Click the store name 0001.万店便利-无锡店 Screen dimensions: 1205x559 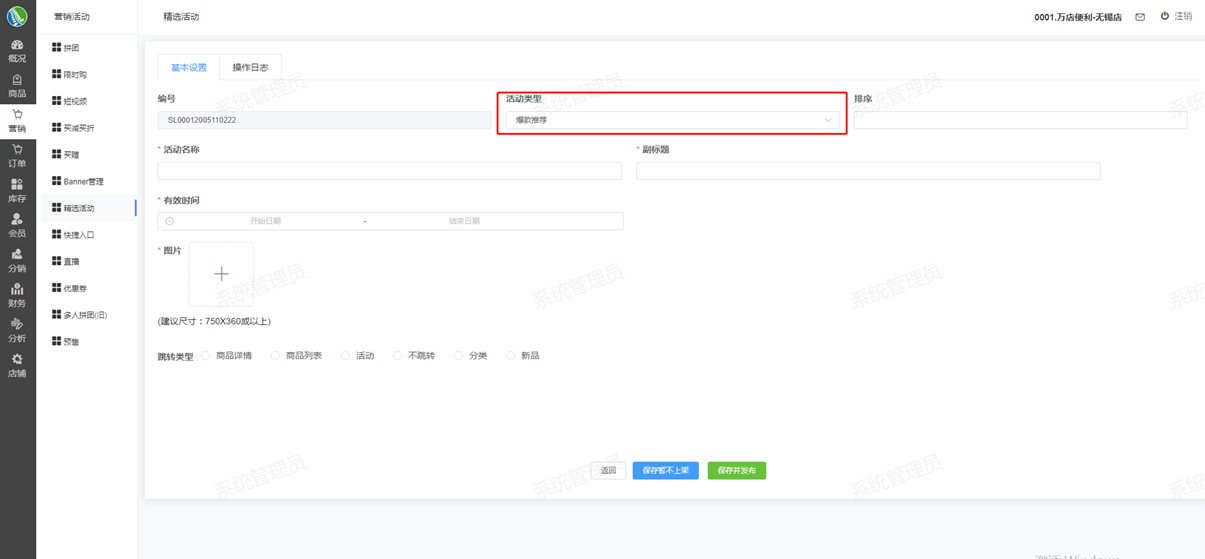tap(1077, 17)
